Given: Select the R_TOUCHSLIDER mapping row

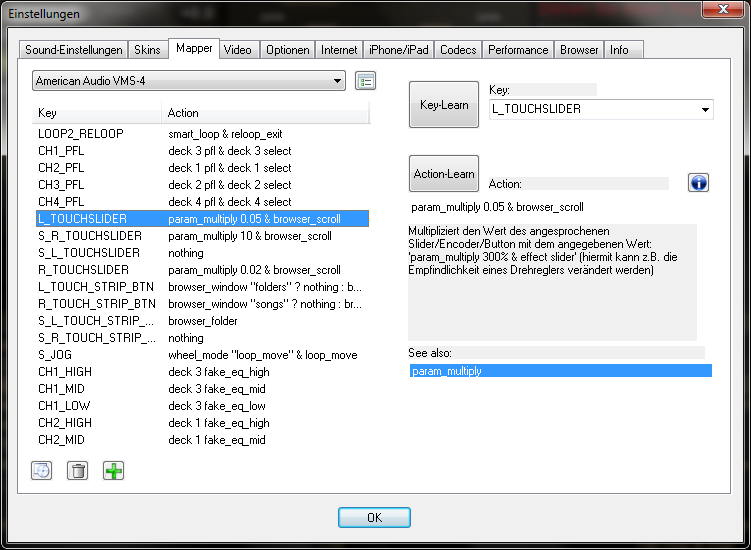Looking at the screenshot, I should pyautogui.click(x=203, y=270).
